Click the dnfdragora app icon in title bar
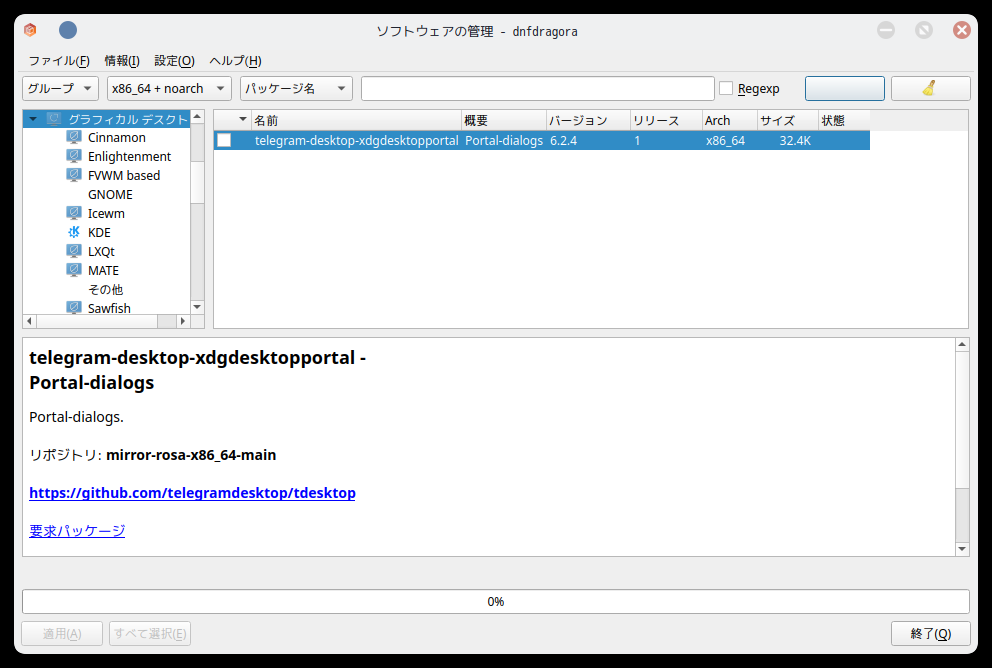This screenshot has width=992, height=668. [x=30, y=30]
